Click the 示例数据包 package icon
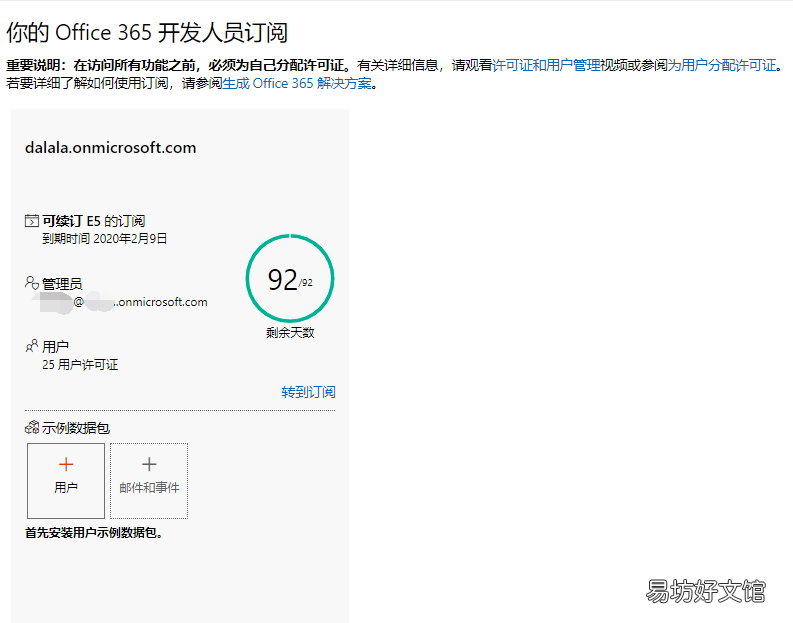793x623 pixels. pyautogui.click(x=31, y=428)
